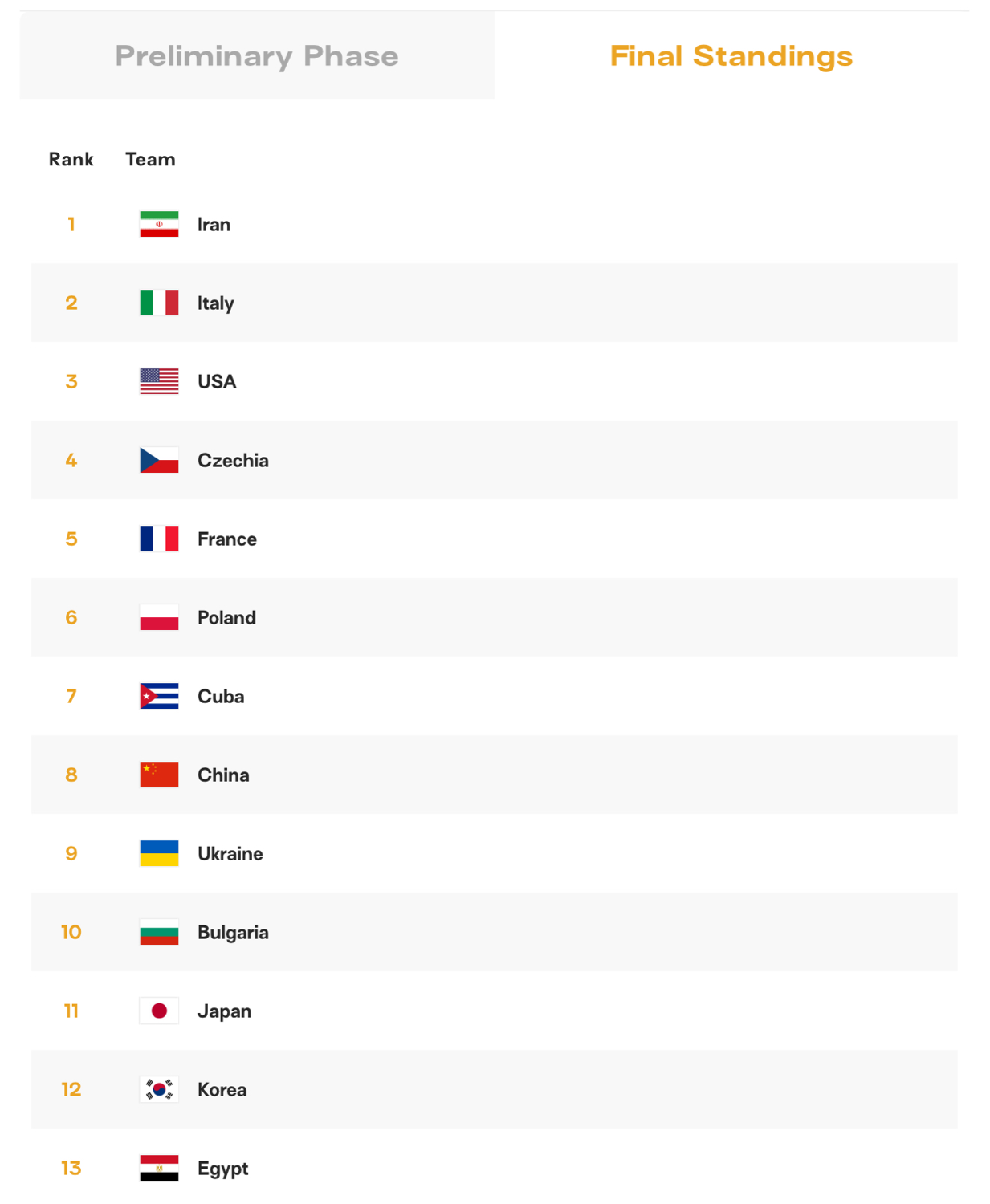Viewport: 990px width, 1204px height.
Task: Click the Team column header
Action: click(150, 159)
